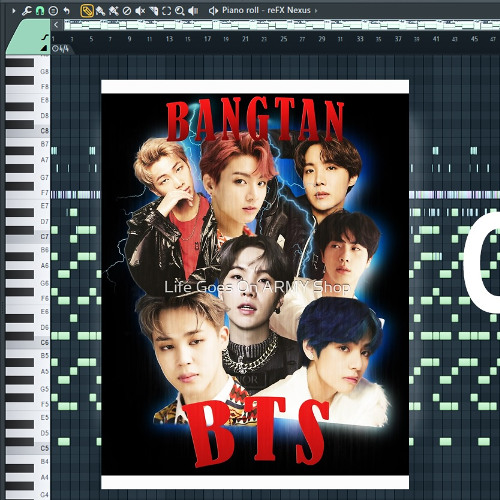This screenshot has width=500, height=500.
Task: Expand the arrow after reFX Nexus
Action: coord(316,11)
